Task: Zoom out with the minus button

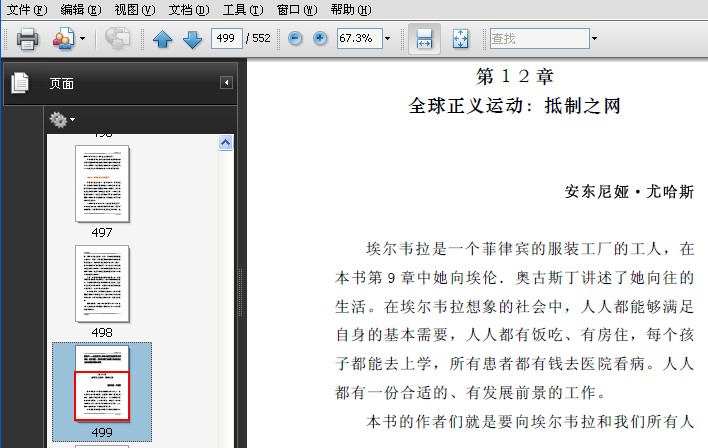Action: (295, 38)
